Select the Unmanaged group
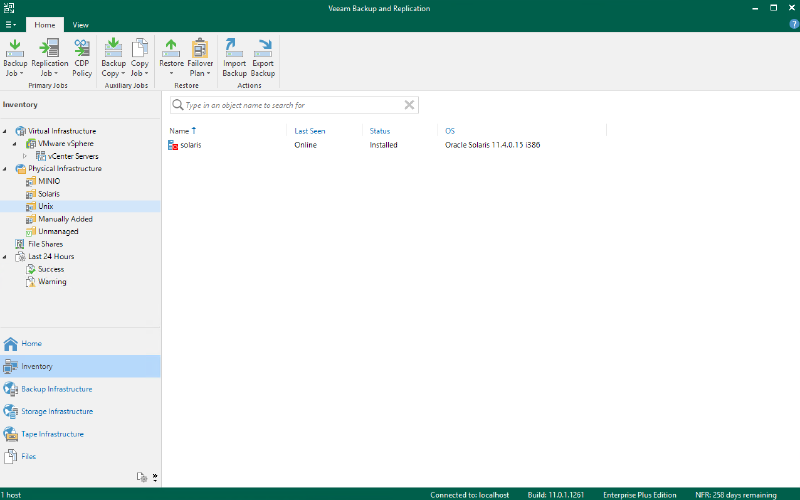Screen dimensions: 800x500 58,231
